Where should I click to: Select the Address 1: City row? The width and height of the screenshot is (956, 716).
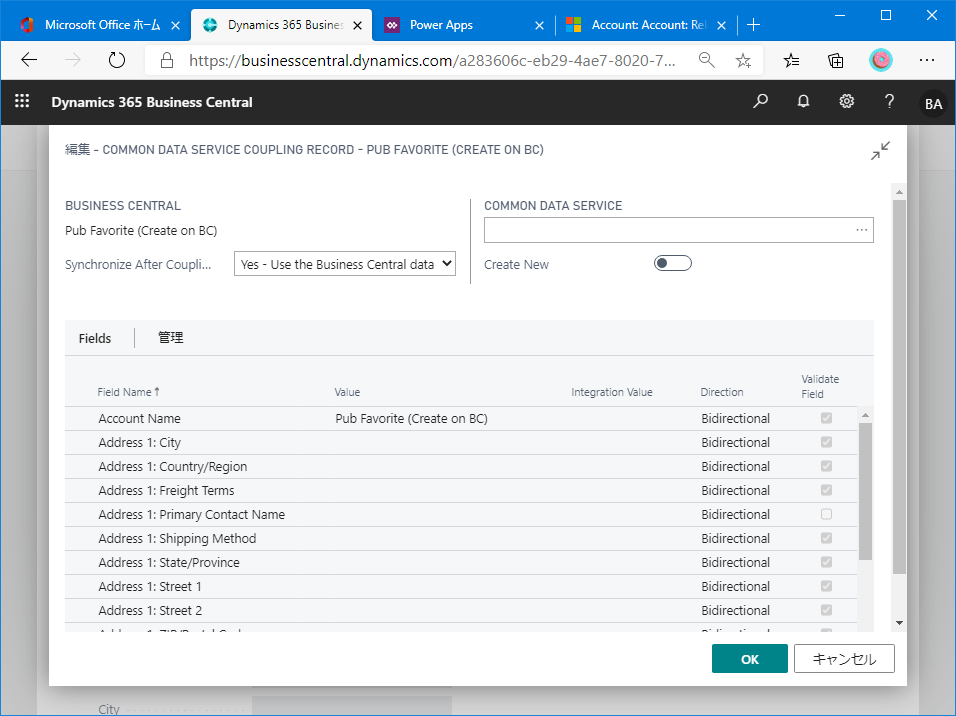click(x=461, y=442)
